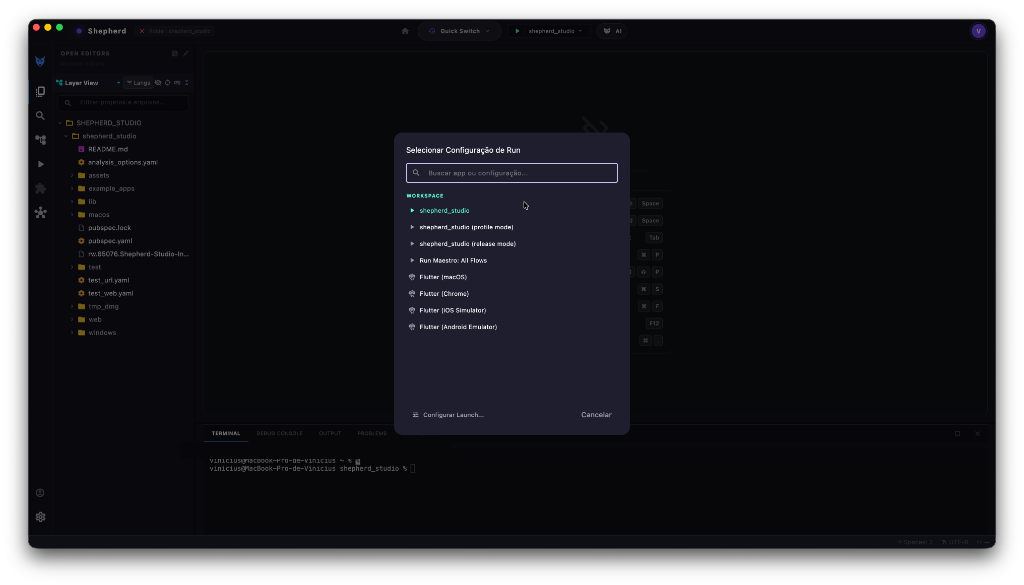This screenshot has width=1024, height=585.
Task: Open test_web.yaml file
Action: [110, 293]
